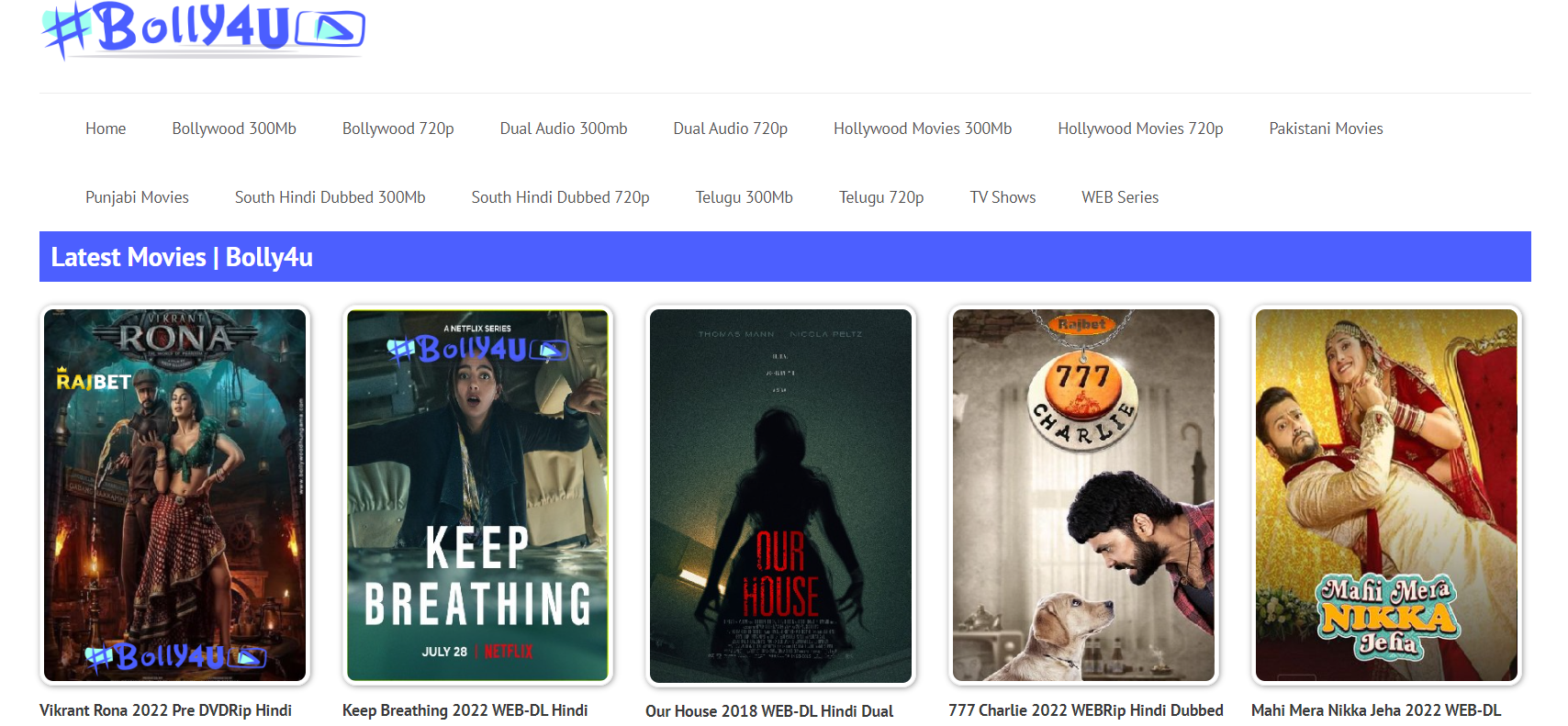Open the 777 Charlie poster thumbnail
This screenshot has width=1568, height=726.
pyautogui.click(x=1083, y=496)
